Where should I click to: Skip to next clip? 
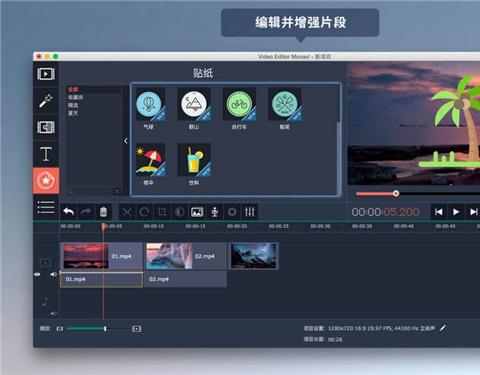click(473, 212)
